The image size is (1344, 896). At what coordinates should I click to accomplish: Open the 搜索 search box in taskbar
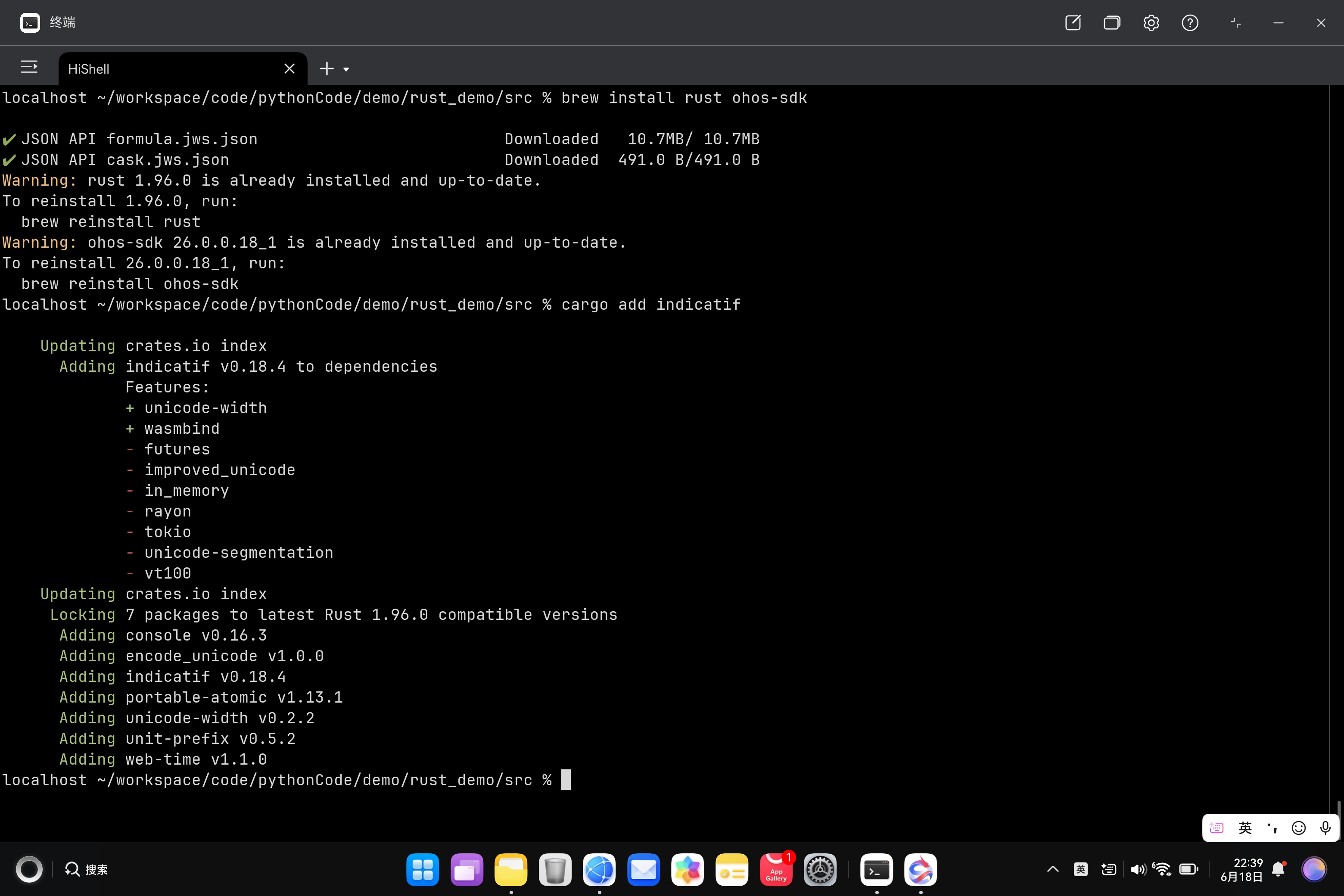(86, 869)
